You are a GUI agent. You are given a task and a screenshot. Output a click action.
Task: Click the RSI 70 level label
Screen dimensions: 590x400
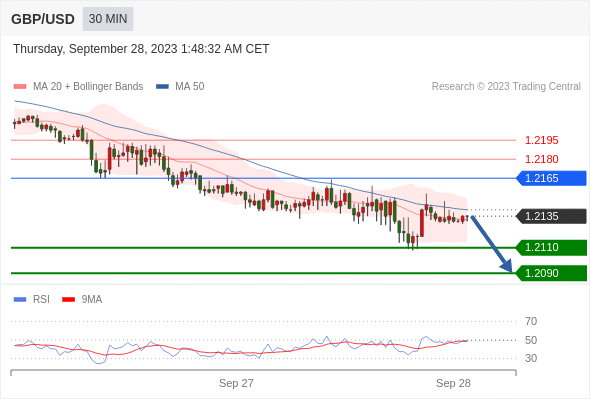[531, 321]
